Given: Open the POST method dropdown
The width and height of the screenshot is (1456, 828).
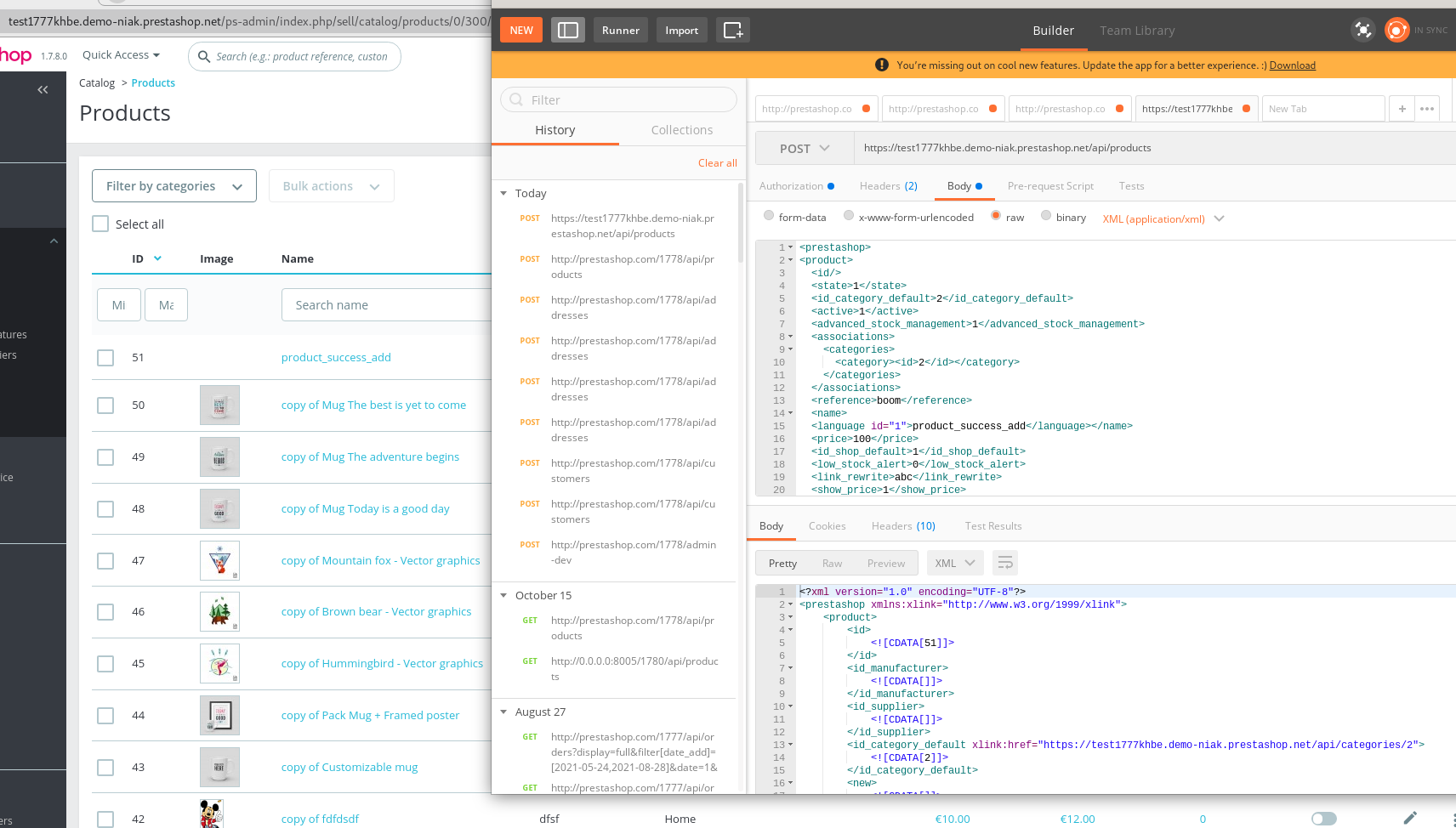Looking at the screenshot, I should tap(803, 148).
